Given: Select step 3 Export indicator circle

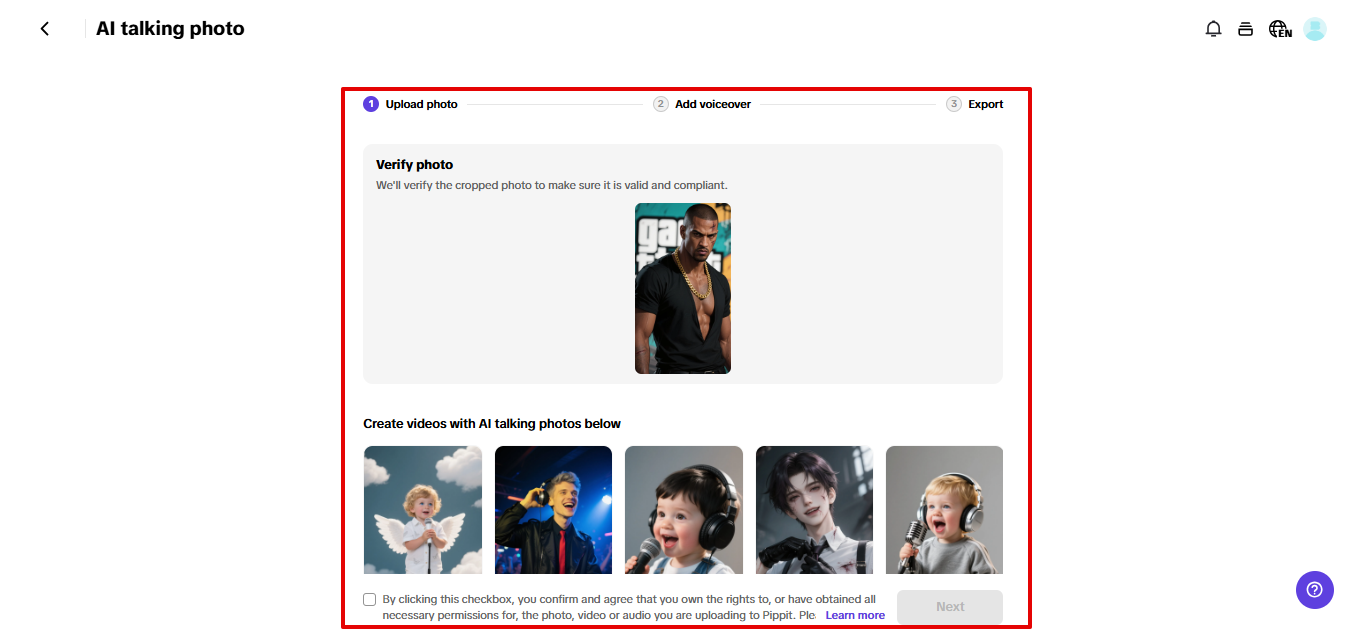Looking at the screenshot, I should click(x=954, y=103).
